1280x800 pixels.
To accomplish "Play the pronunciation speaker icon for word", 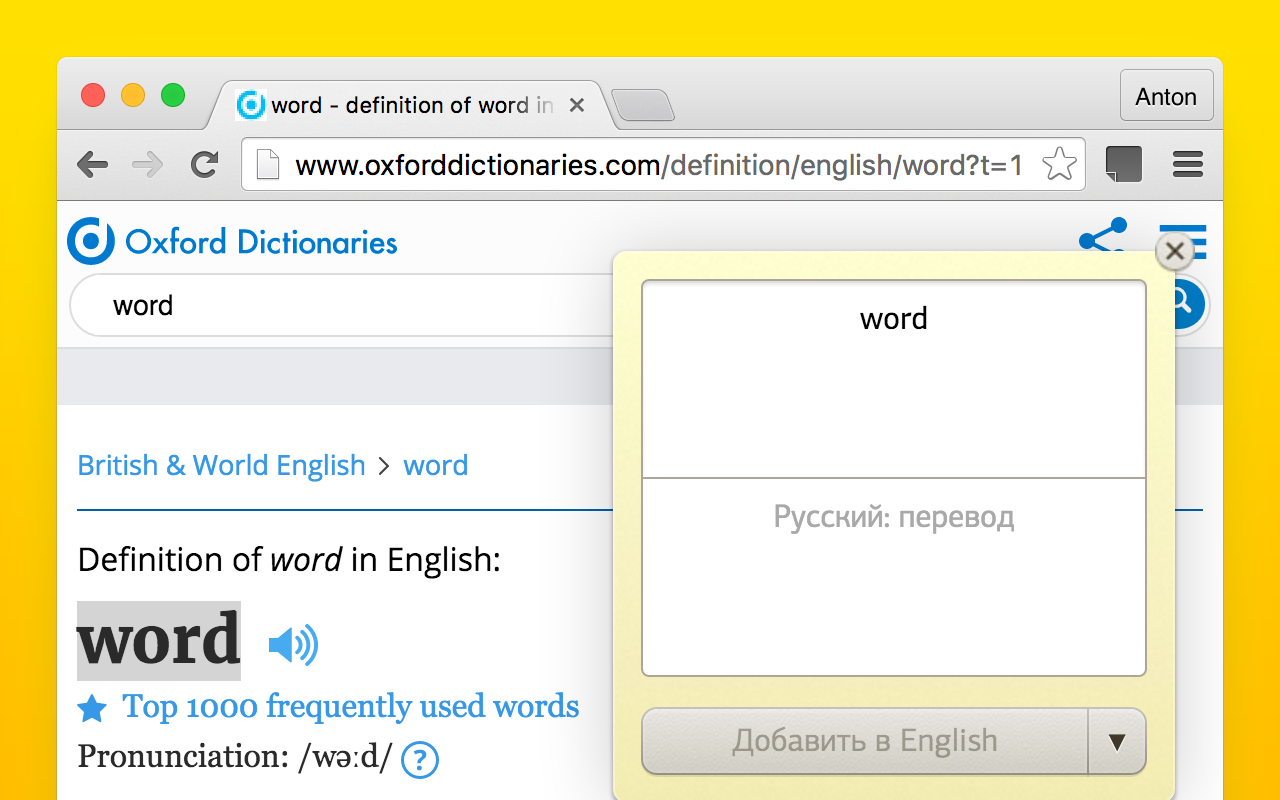I will [293, 644].
